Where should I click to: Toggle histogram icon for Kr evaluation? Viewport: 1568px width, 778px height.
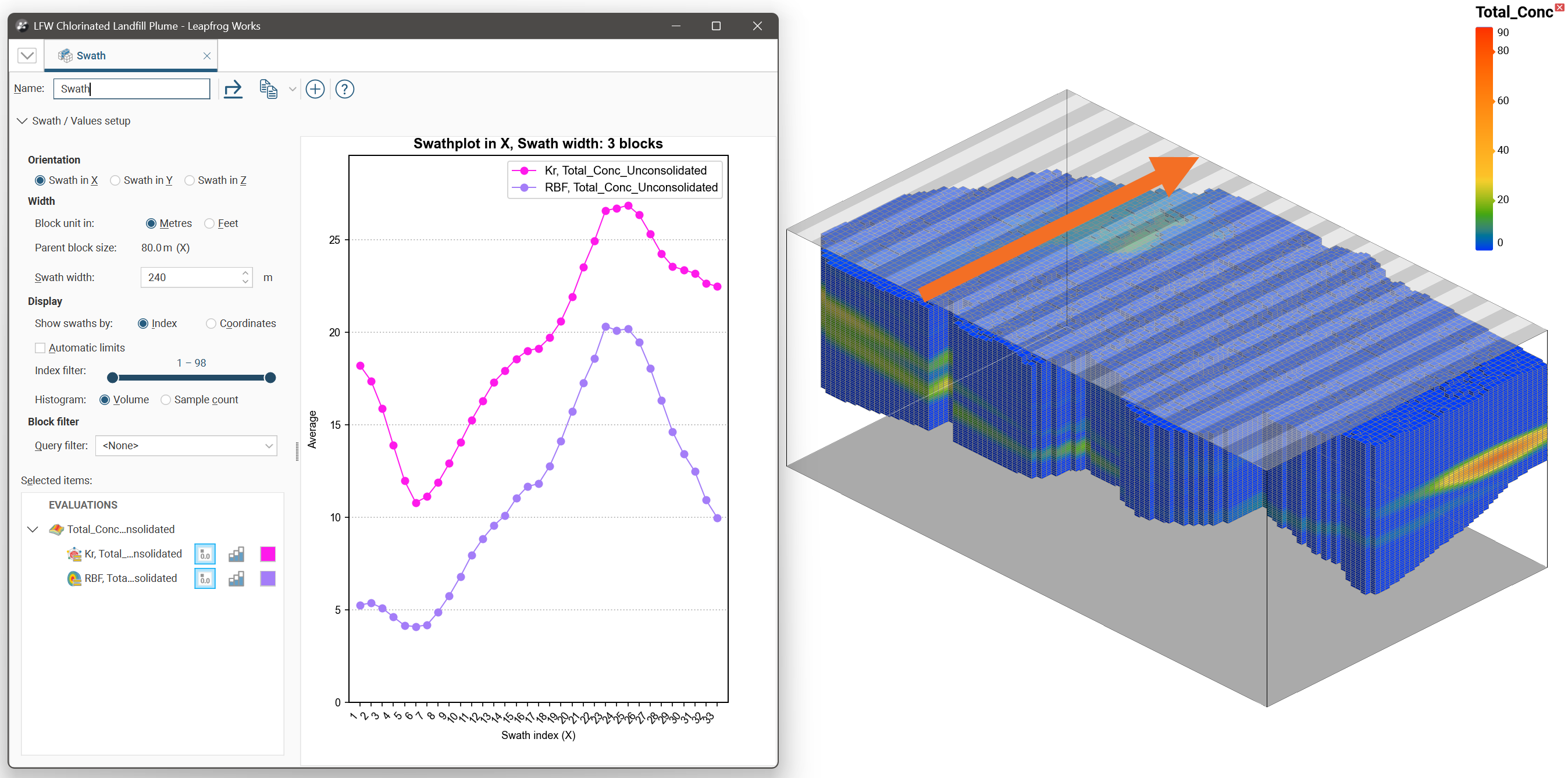coord(236,554)
